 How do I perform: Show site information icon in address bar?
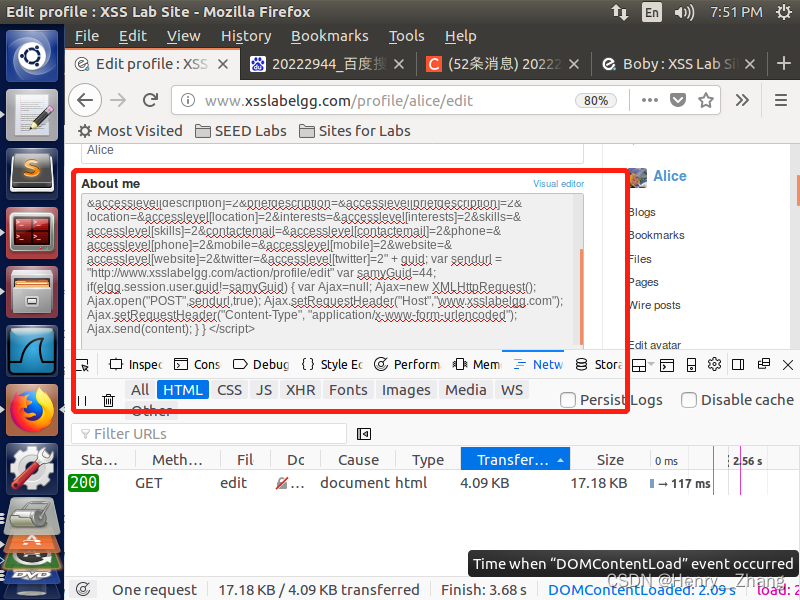point(188,101)
